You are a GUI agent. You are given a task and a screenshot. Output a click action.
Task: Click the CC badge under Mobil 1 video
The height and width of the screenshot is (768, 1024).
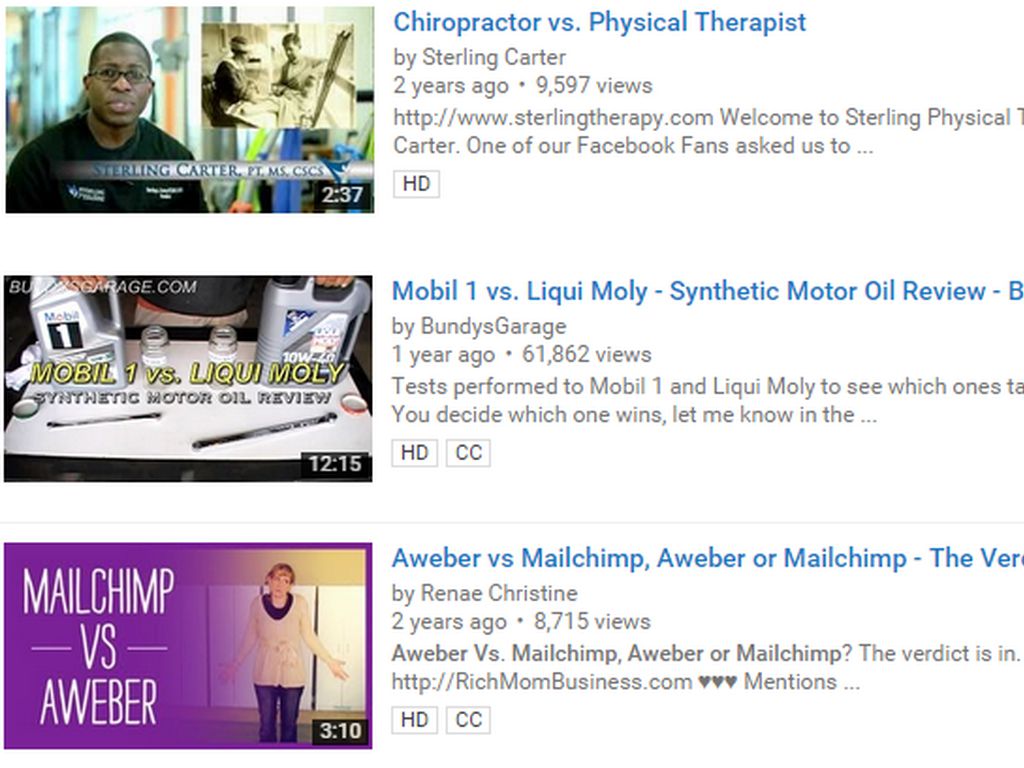468,453
